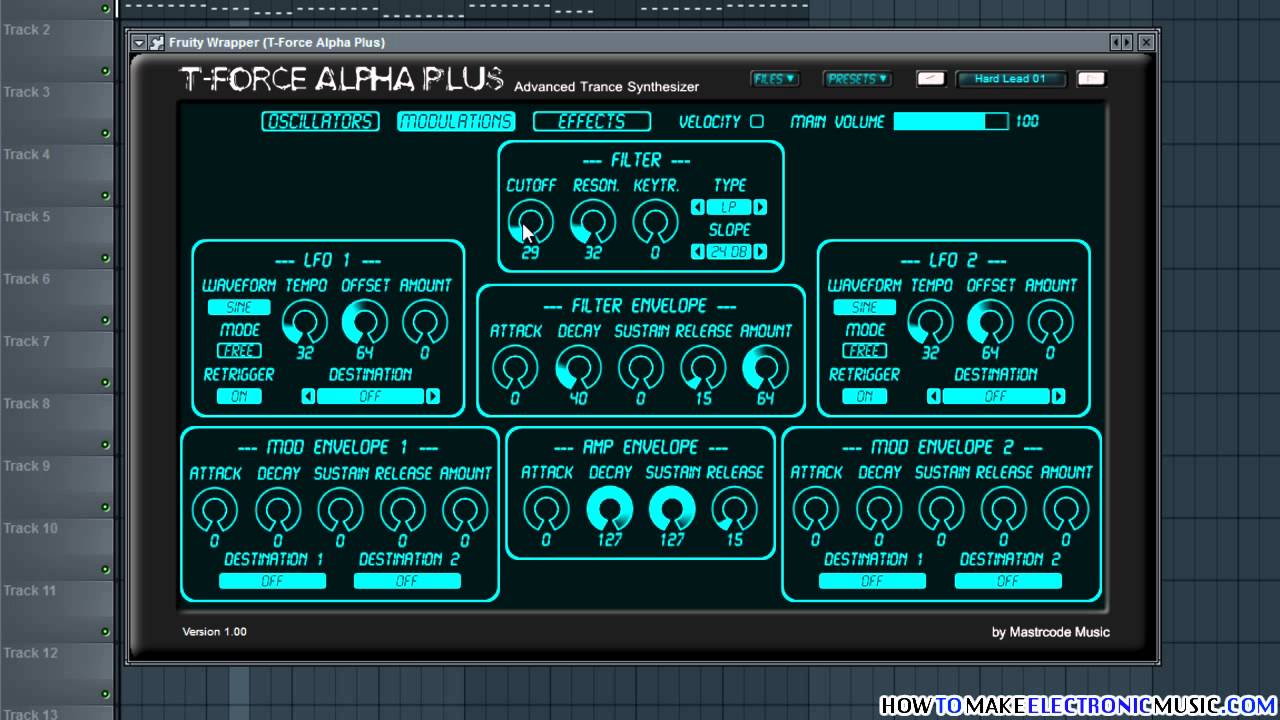1280x720 pixels.
Task: Click right arrow beside filter SLOPE value
Action: (x=760, y=252)
